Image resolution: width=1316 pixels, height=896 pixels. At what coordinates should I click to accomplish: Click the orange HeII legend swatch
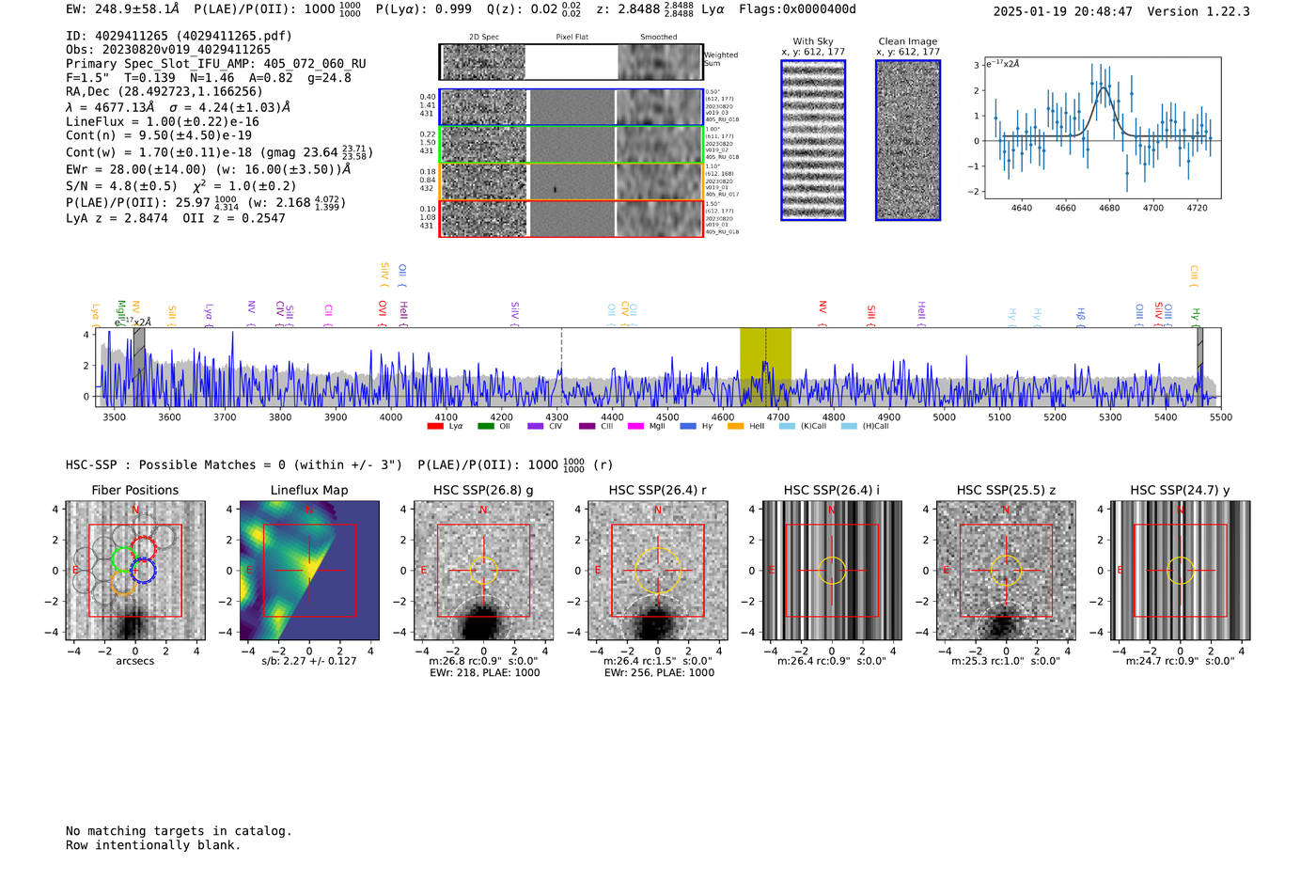coord(736,426)
